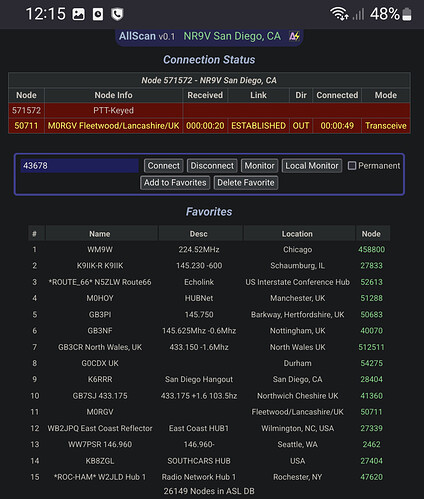Image resolution: width=424 pixels, height=499 pixels.
Task: Toggle the Permanent checkbox
Action: [352, 166]
